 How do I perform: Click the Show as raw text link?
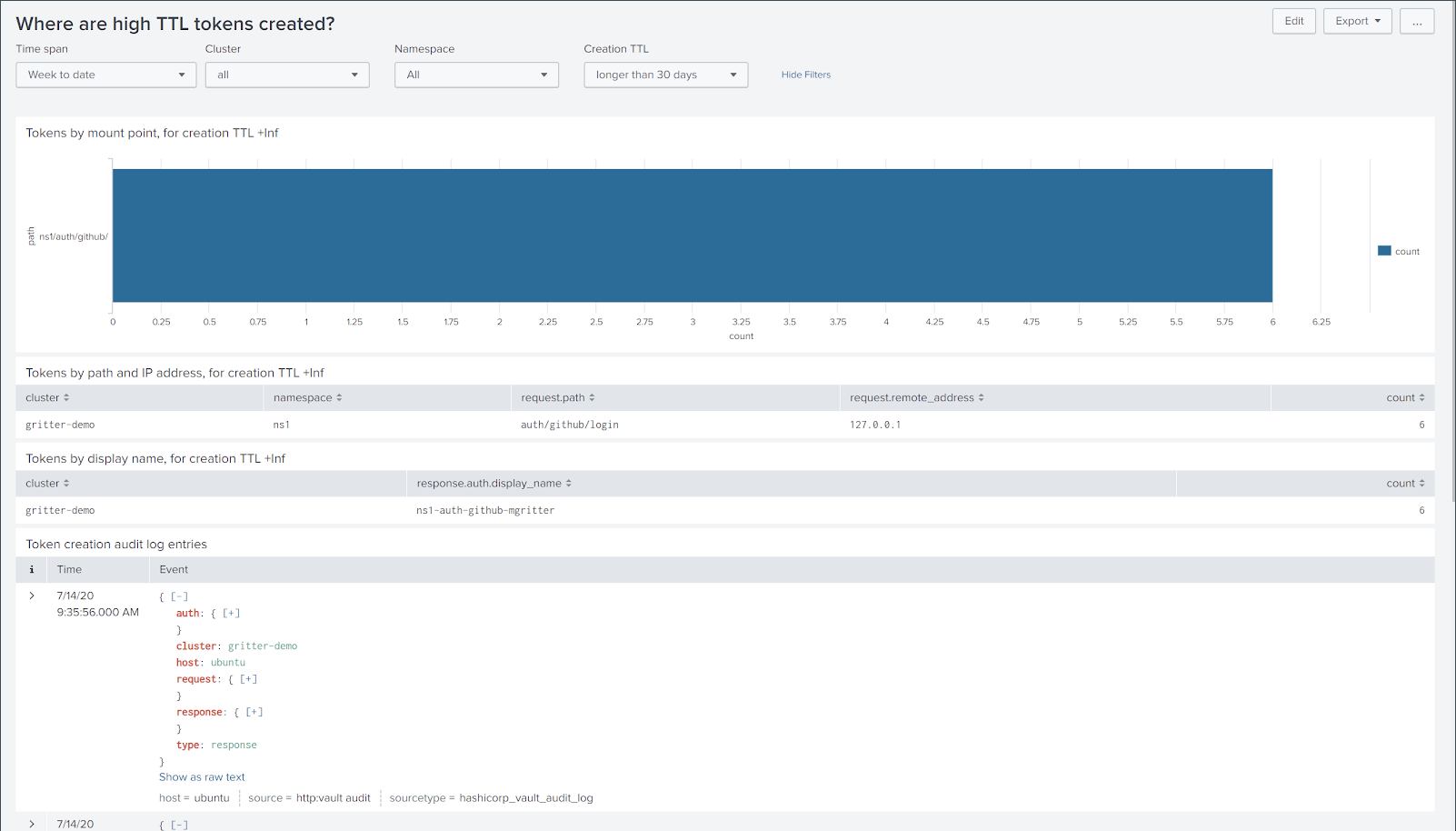[x=202, y=777]
